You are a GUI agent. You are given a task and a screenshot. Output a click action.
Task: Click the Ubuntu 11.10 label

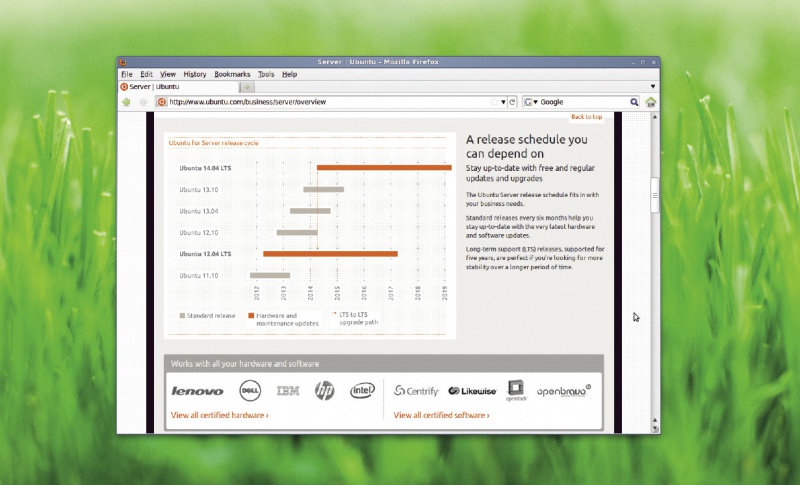198,275
